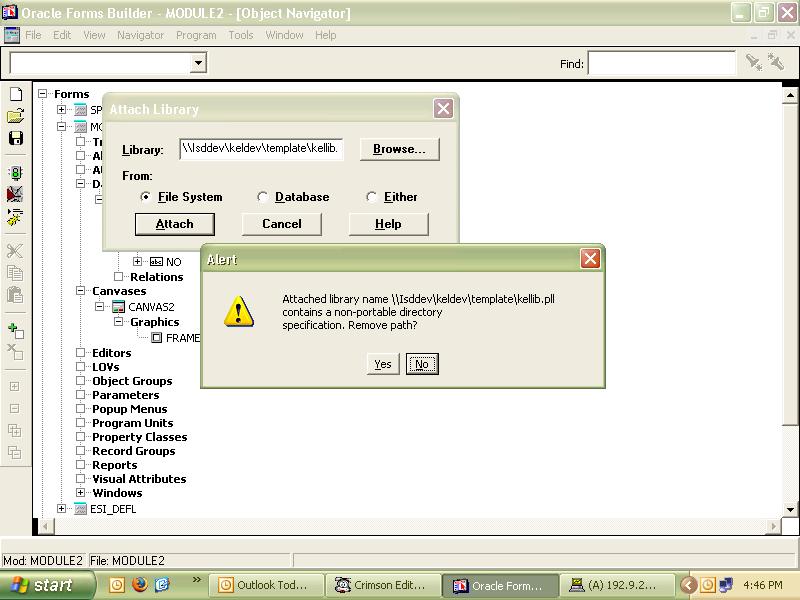
Task: Select the File System radio button
Action: tap(145, 197)
